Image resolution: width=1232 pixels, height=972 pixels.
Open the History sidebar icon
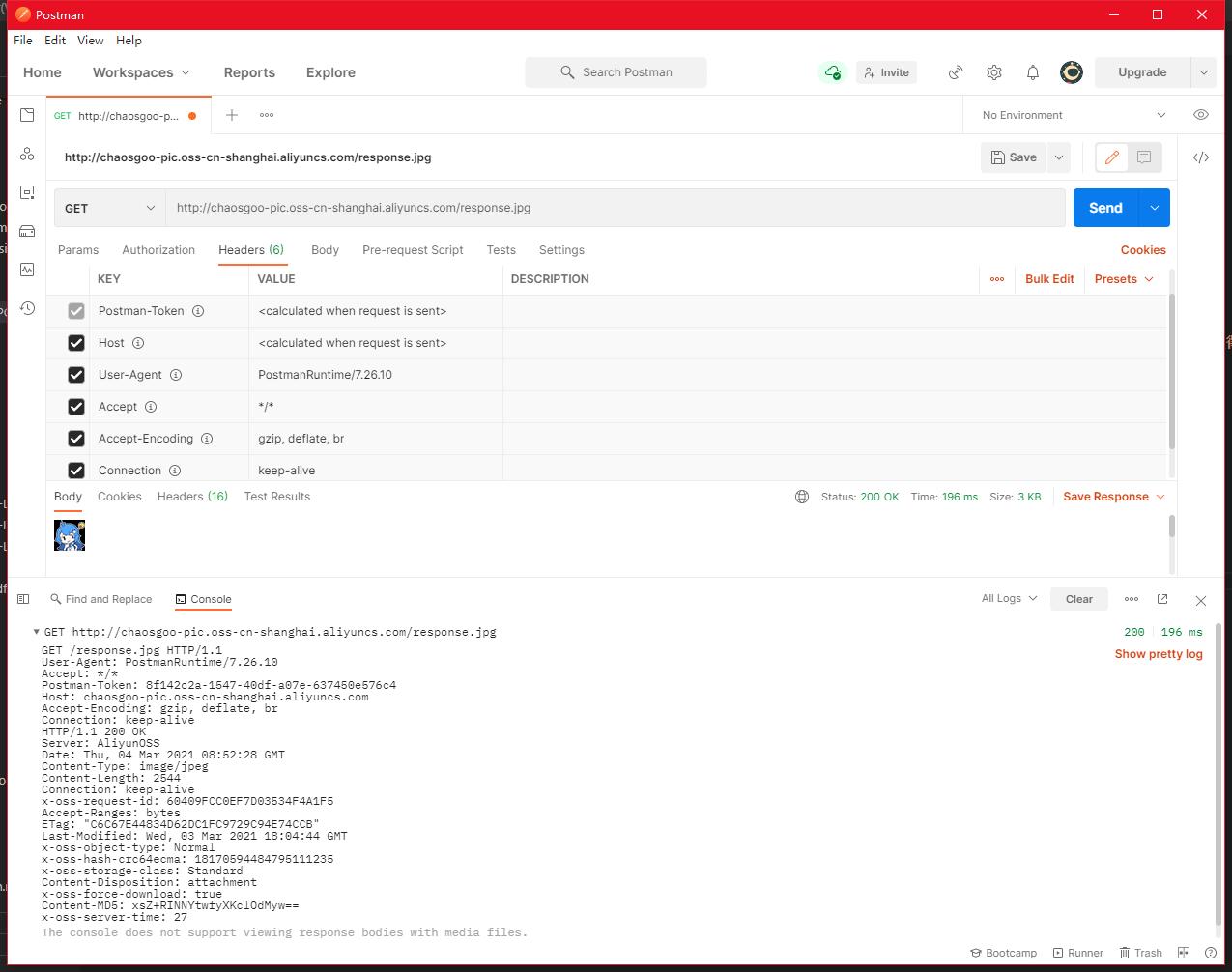point(27,308)
